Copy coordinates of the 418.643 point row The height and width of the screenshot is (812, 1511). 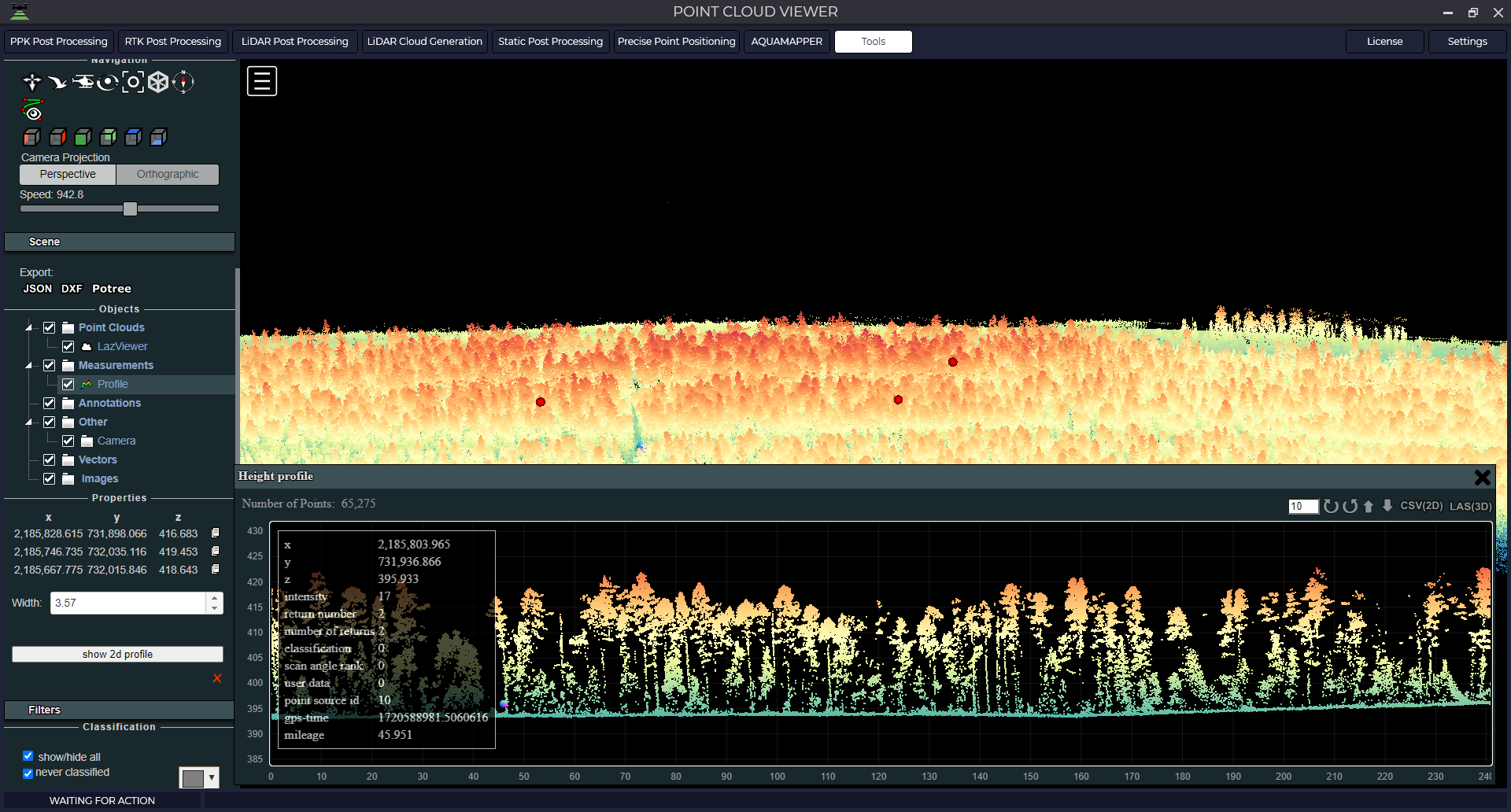coord(216,570)
